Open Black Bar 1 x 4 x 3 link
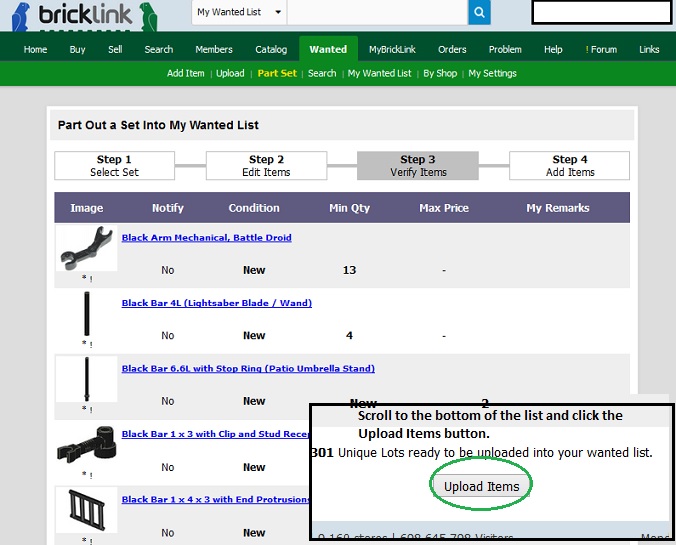 [x=216, y=500]
